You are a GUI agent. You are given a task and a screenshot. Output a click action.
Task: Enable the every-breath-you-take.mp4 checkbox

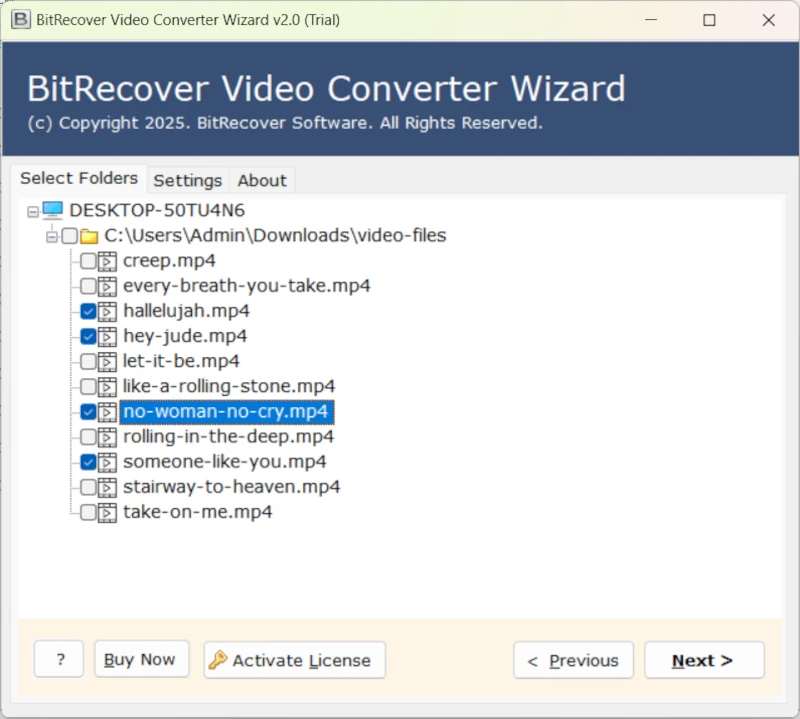coord(88,286)
